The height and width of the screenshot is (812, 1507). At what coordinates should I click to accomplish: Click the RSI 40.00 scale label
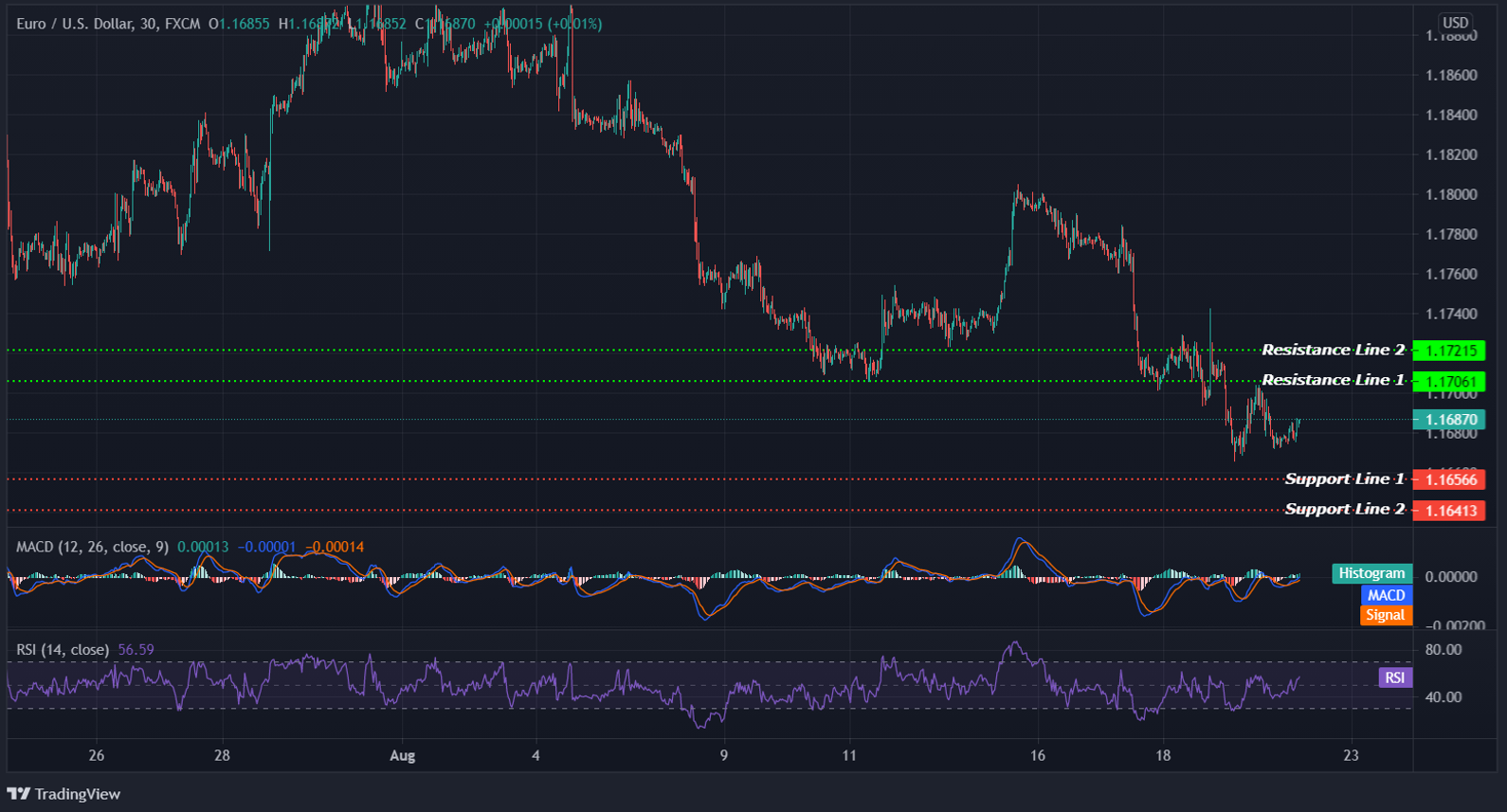(1443, 697)
